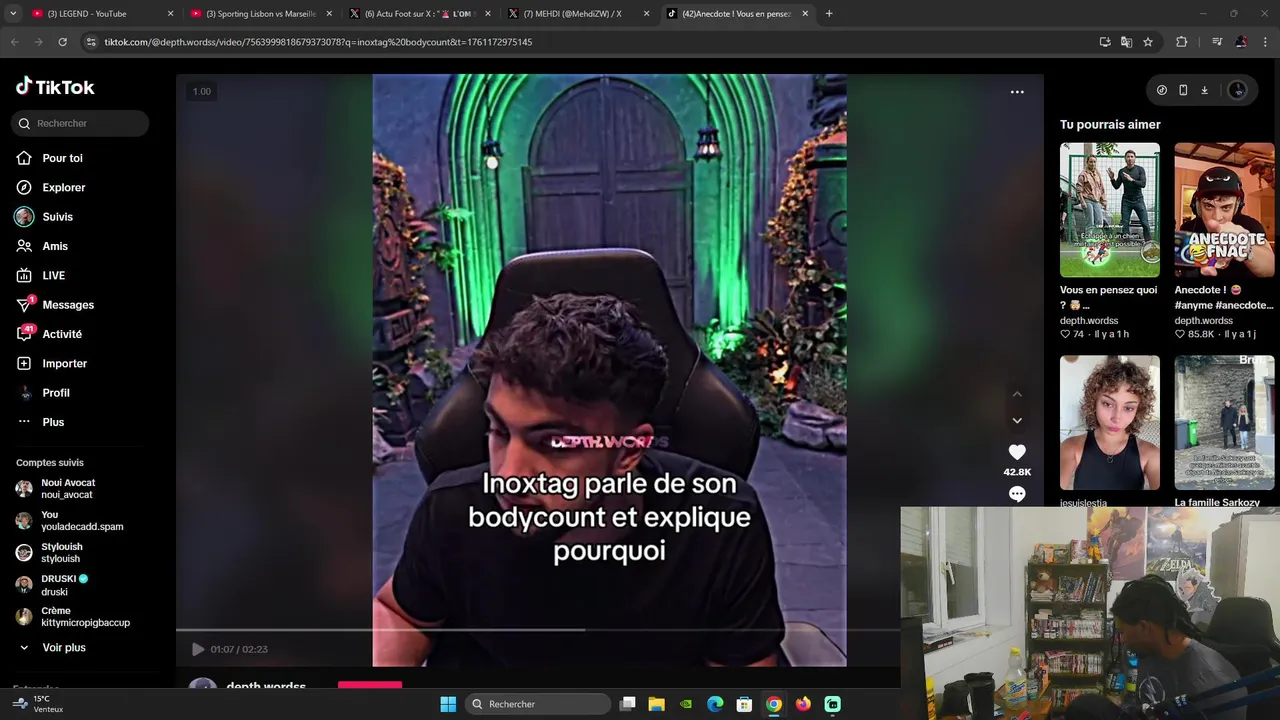This screenshot has height=720, width=1280.
Task: Open Messages inbox
Action: coord(68,305)
